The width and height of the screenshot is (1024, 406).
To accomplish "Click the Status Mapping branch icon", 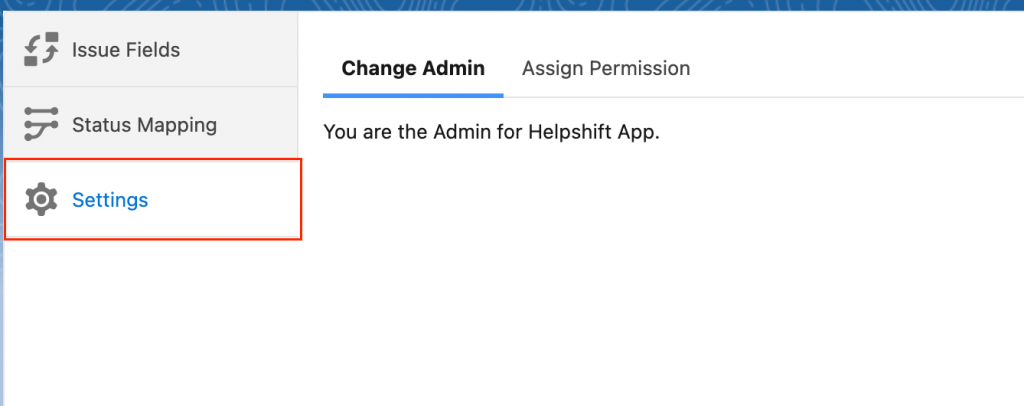I will point(42,125).
